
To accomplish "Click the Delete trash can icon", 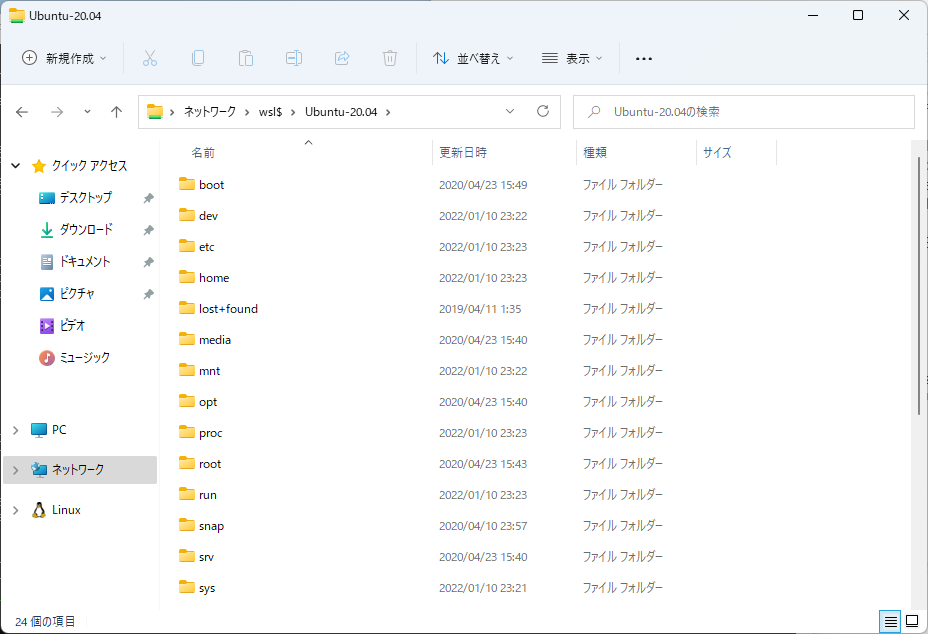I will (x=389, y=58).
